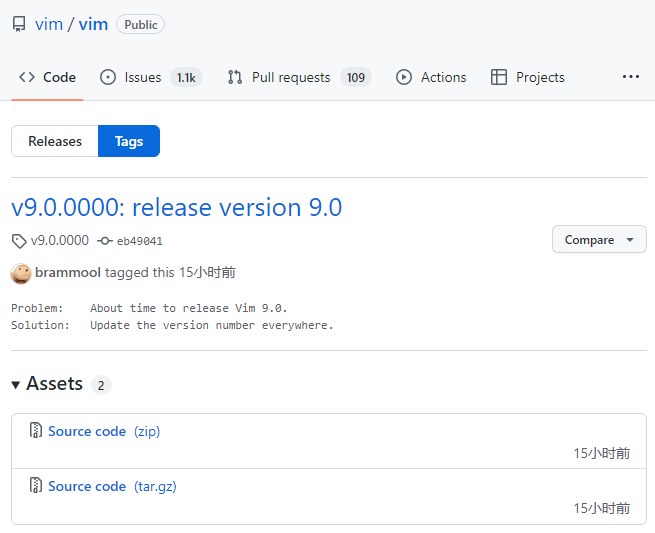The image size is (655, 533).
Task: Download Source code (zip)
Action: pos(104,431)
